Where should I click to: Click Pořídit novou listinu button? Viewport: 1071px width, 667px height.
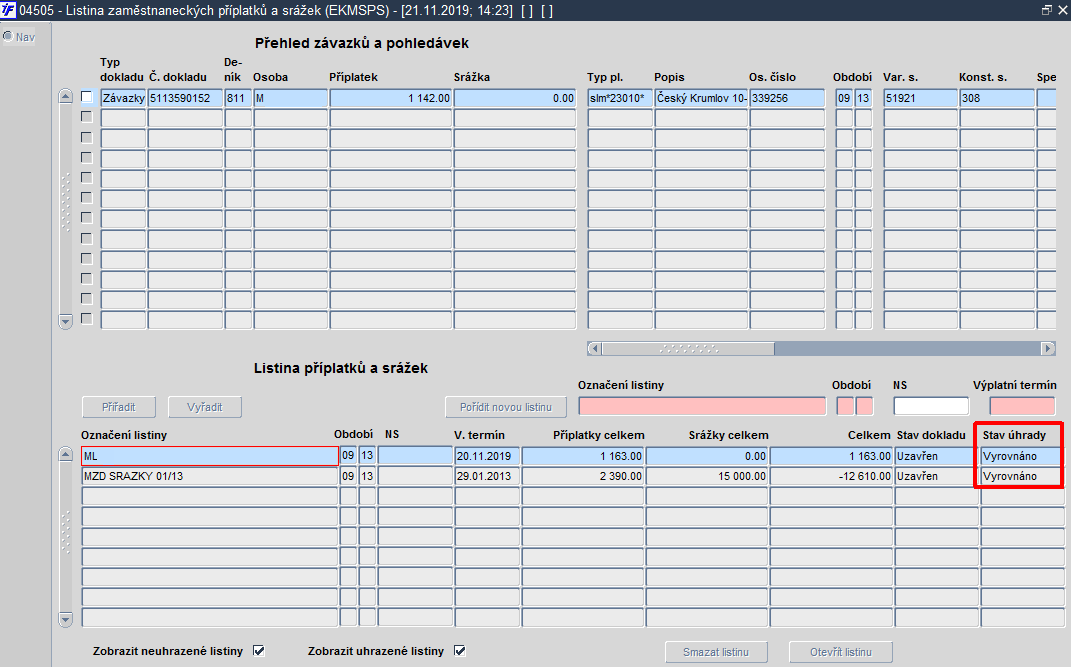pos(505,407)
